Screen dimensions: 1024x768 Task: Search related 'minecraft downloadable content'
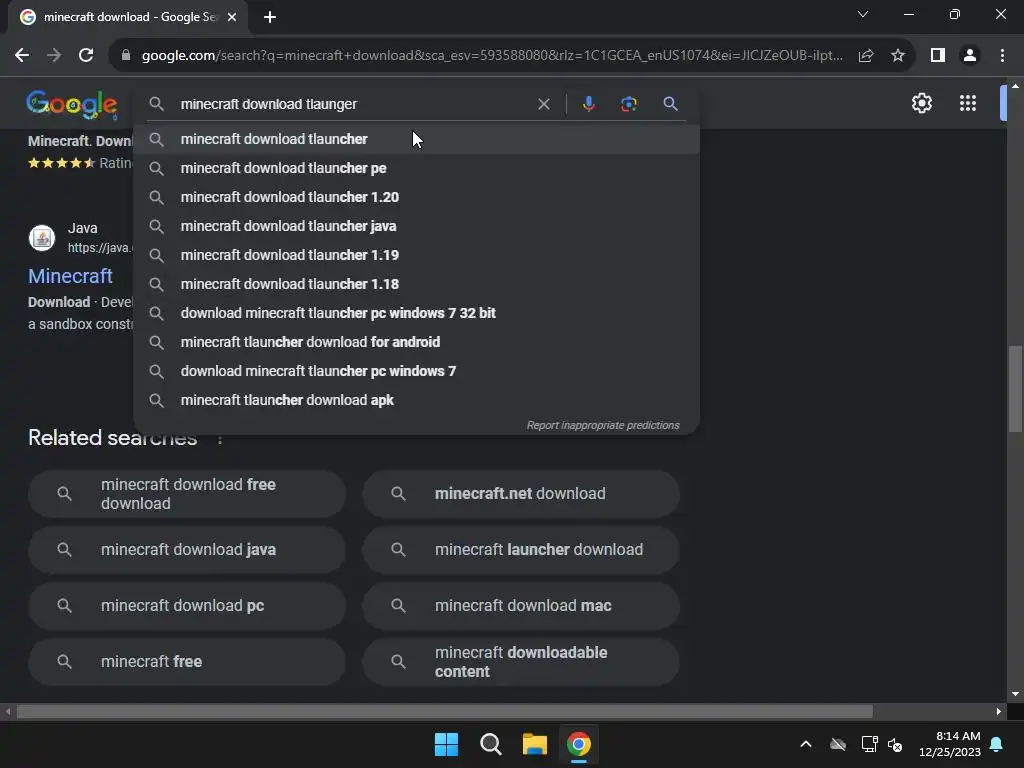point(521,662)
